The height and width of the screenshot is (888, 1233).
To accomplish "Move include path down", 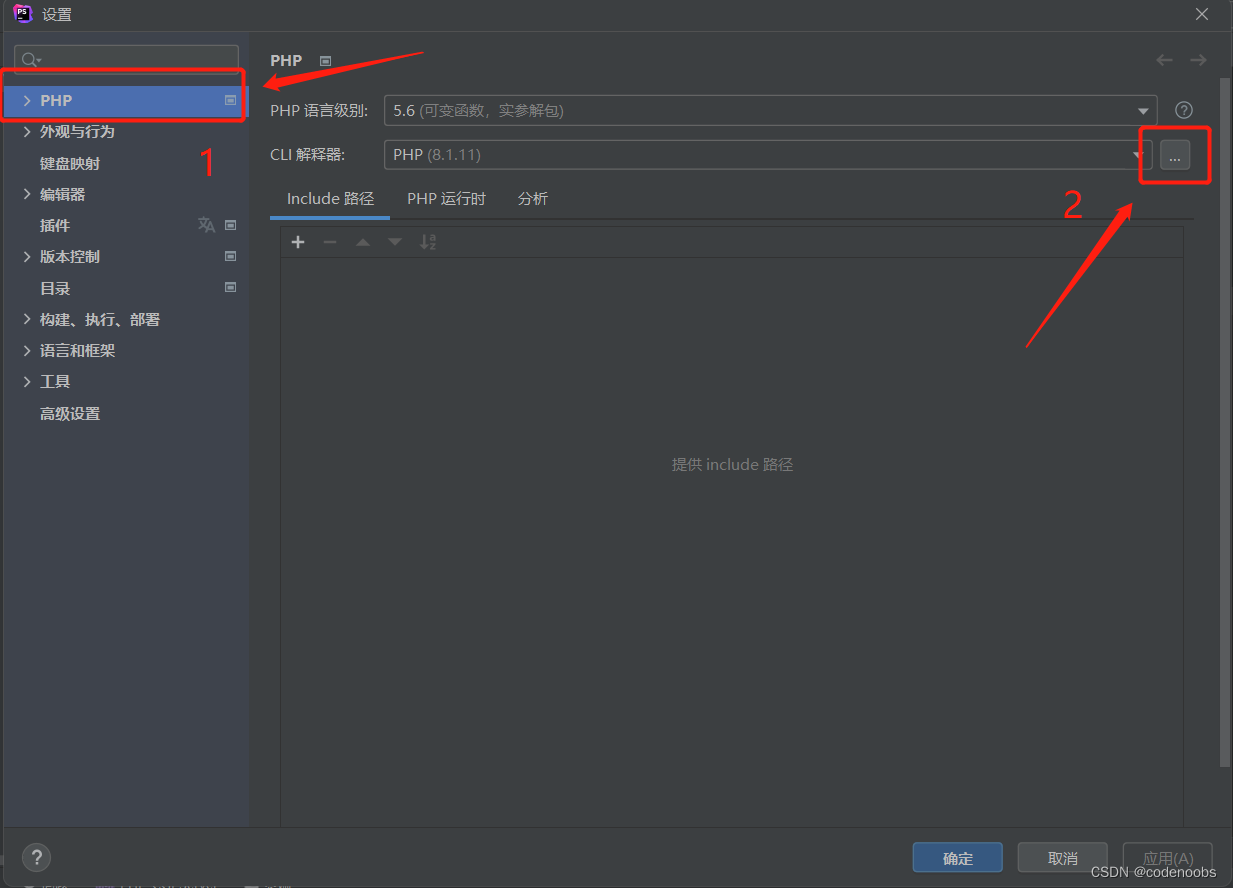I will 395,242.
